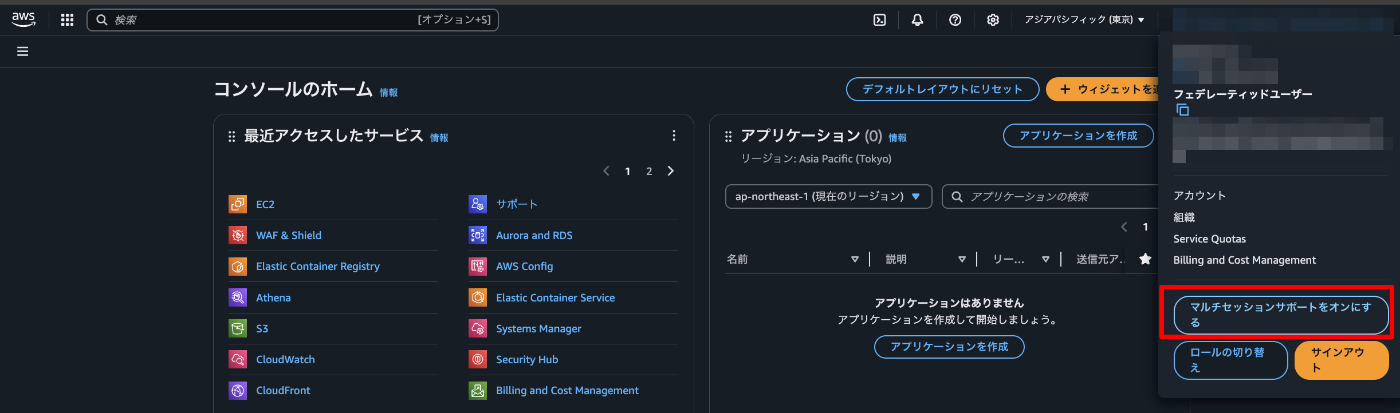Click the Elastic Container Registry icon
Image resolution: width=1400 pixels, height=413 pixels.
238,266
